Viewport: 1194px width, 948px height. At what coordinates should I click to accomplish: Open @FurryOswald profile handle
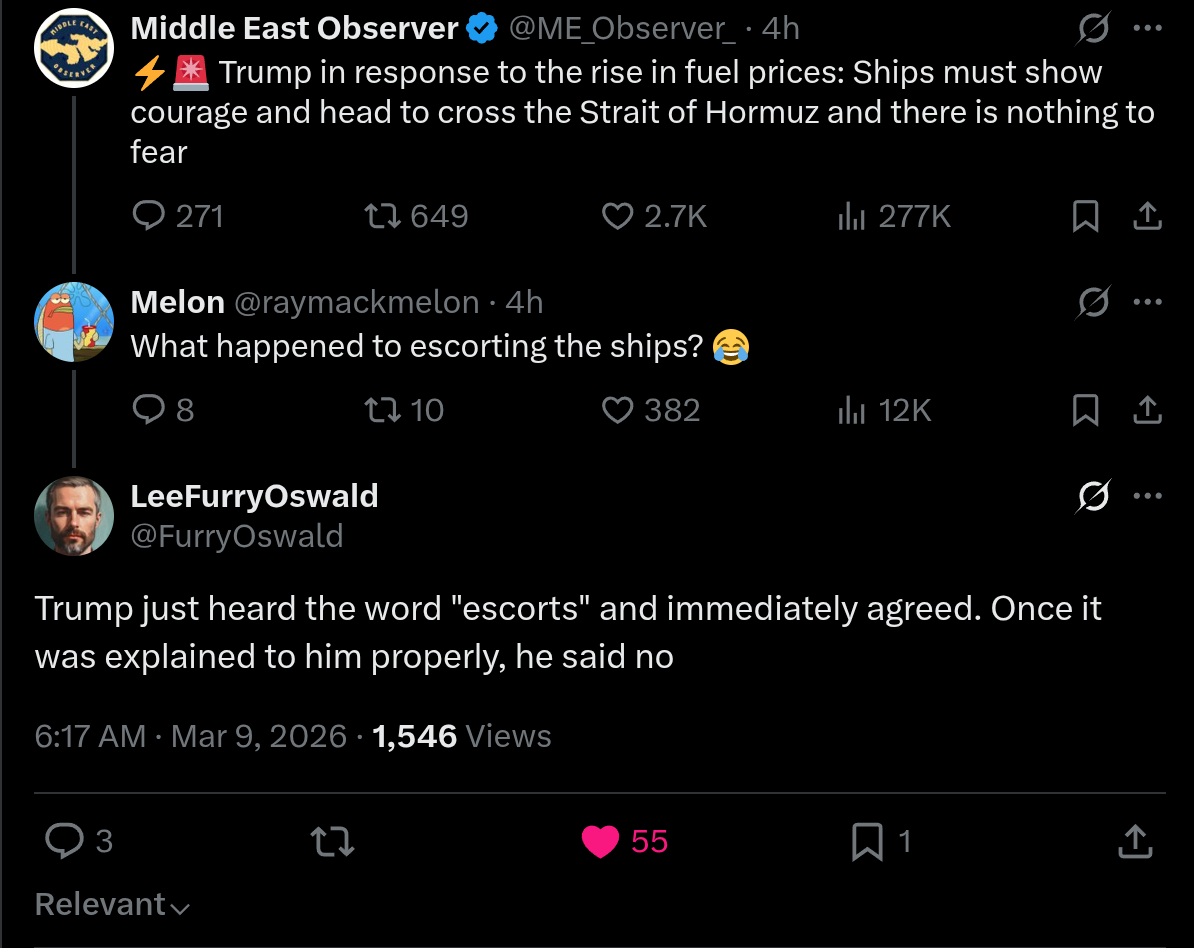click(x=237, y=536)
